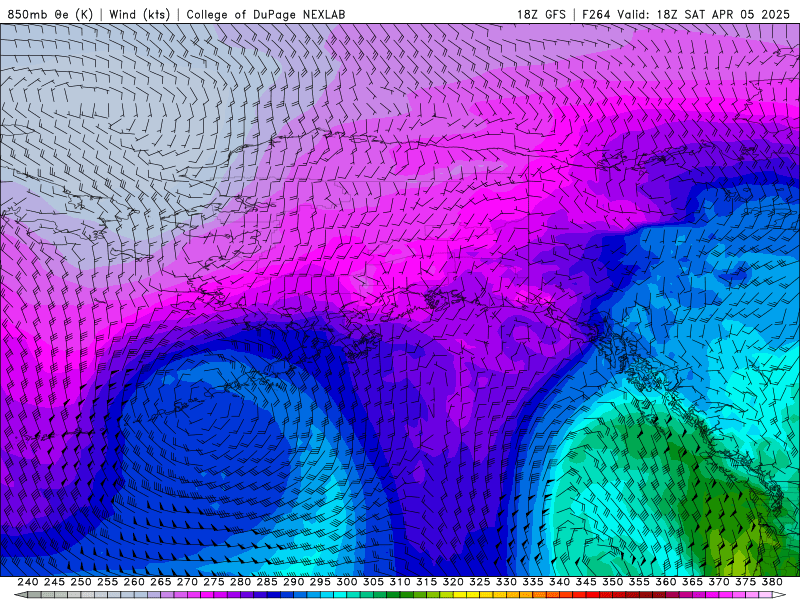Click the 295 value on the color scale

coord(320,582)
